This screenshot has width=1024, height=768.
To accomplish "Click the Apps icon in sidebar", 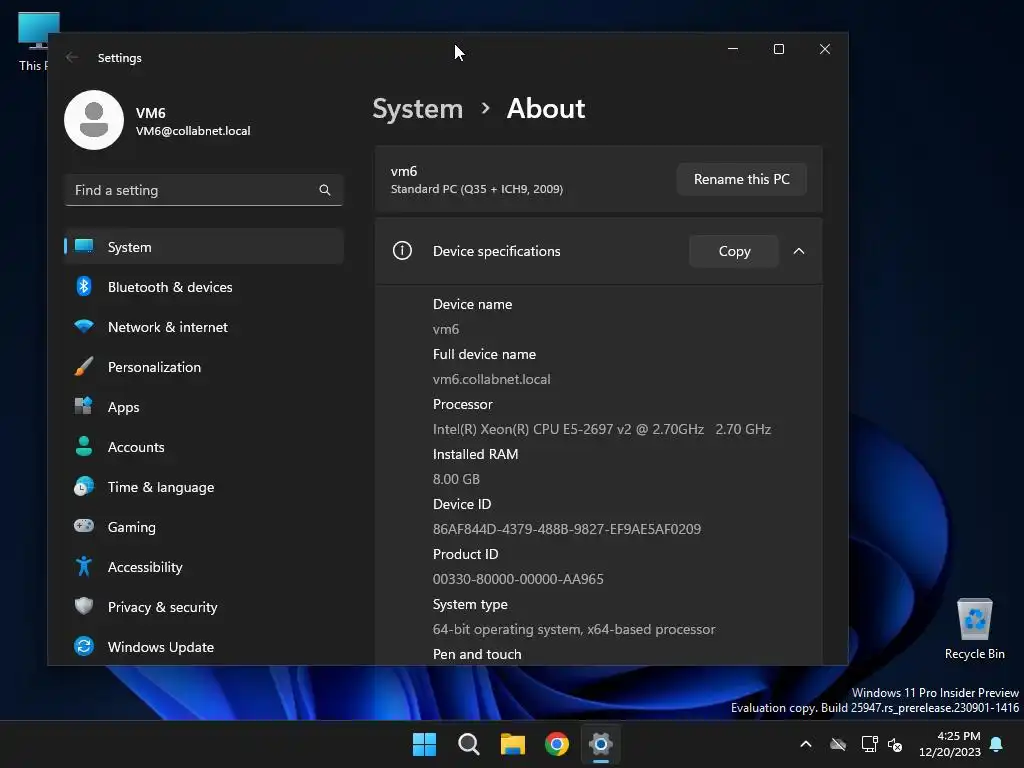I will [84, 406].
